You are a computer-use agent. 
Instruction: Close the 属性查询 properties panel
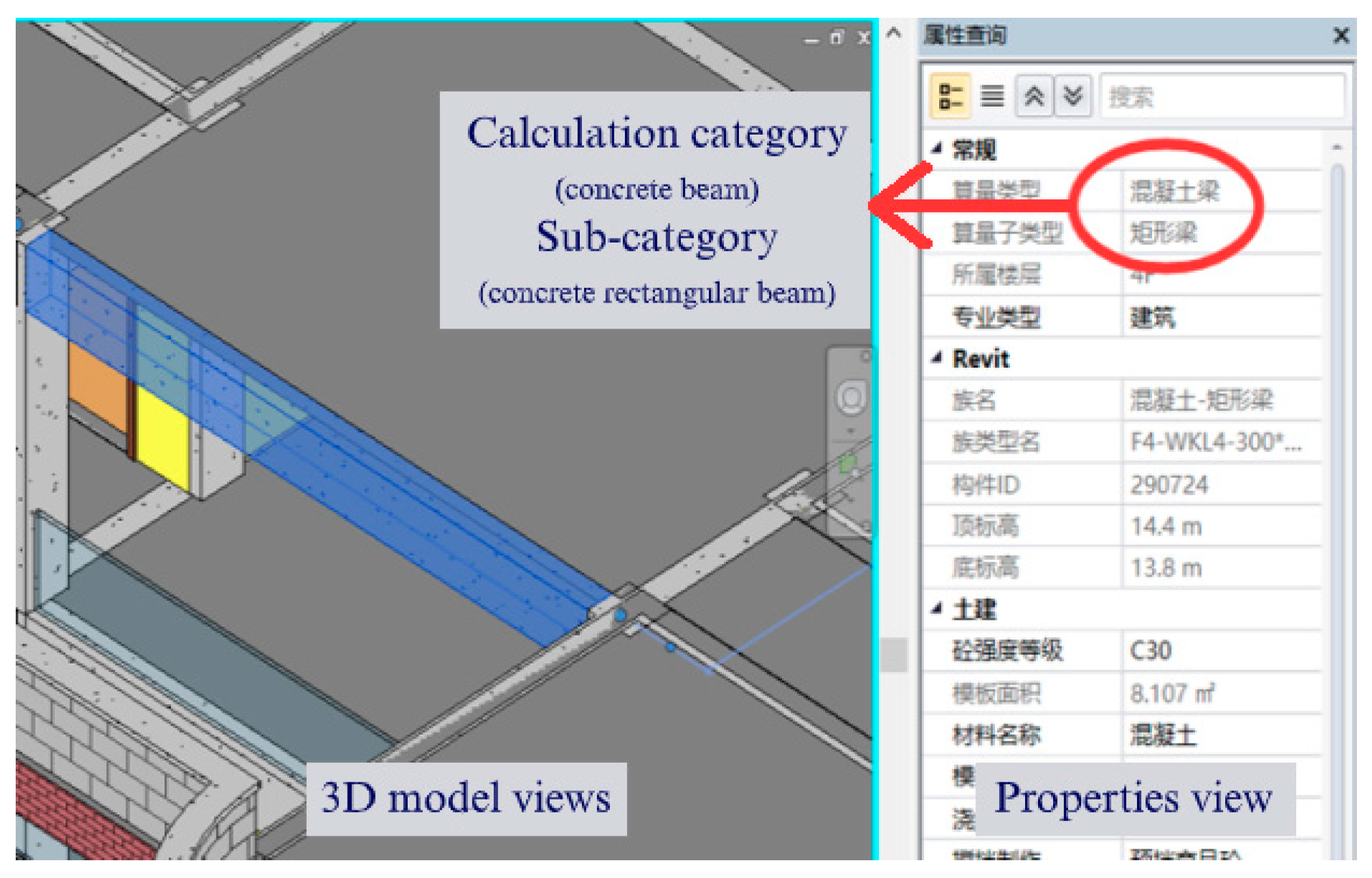pos(1341,36)
